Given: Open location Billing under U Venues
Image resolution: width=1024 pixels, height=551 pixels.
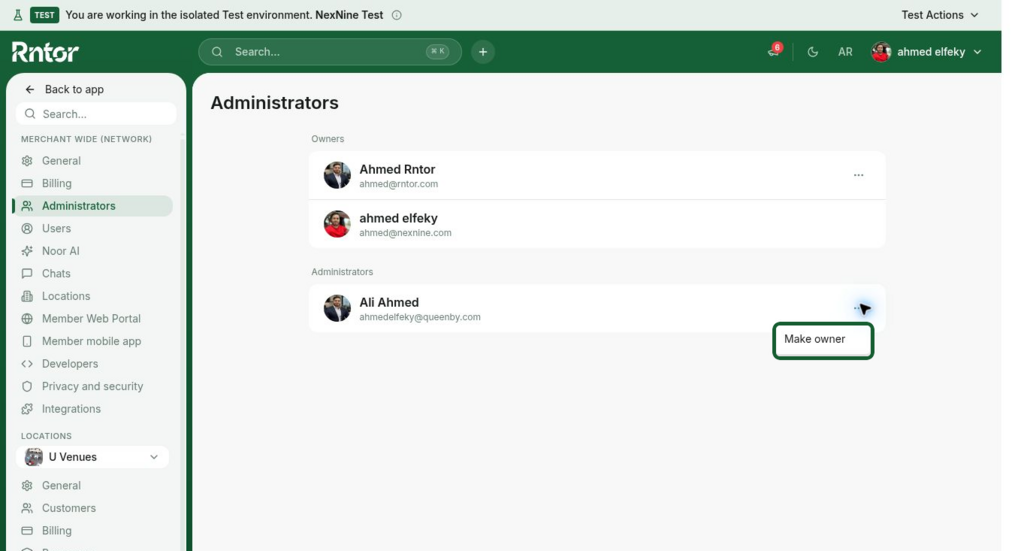Looking at the screenshot, I should coord(93,531).
